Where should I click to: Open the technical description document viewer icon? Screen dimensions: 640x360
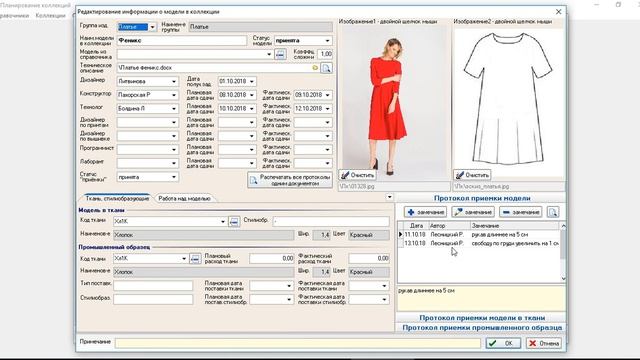(x=326, y=68)
